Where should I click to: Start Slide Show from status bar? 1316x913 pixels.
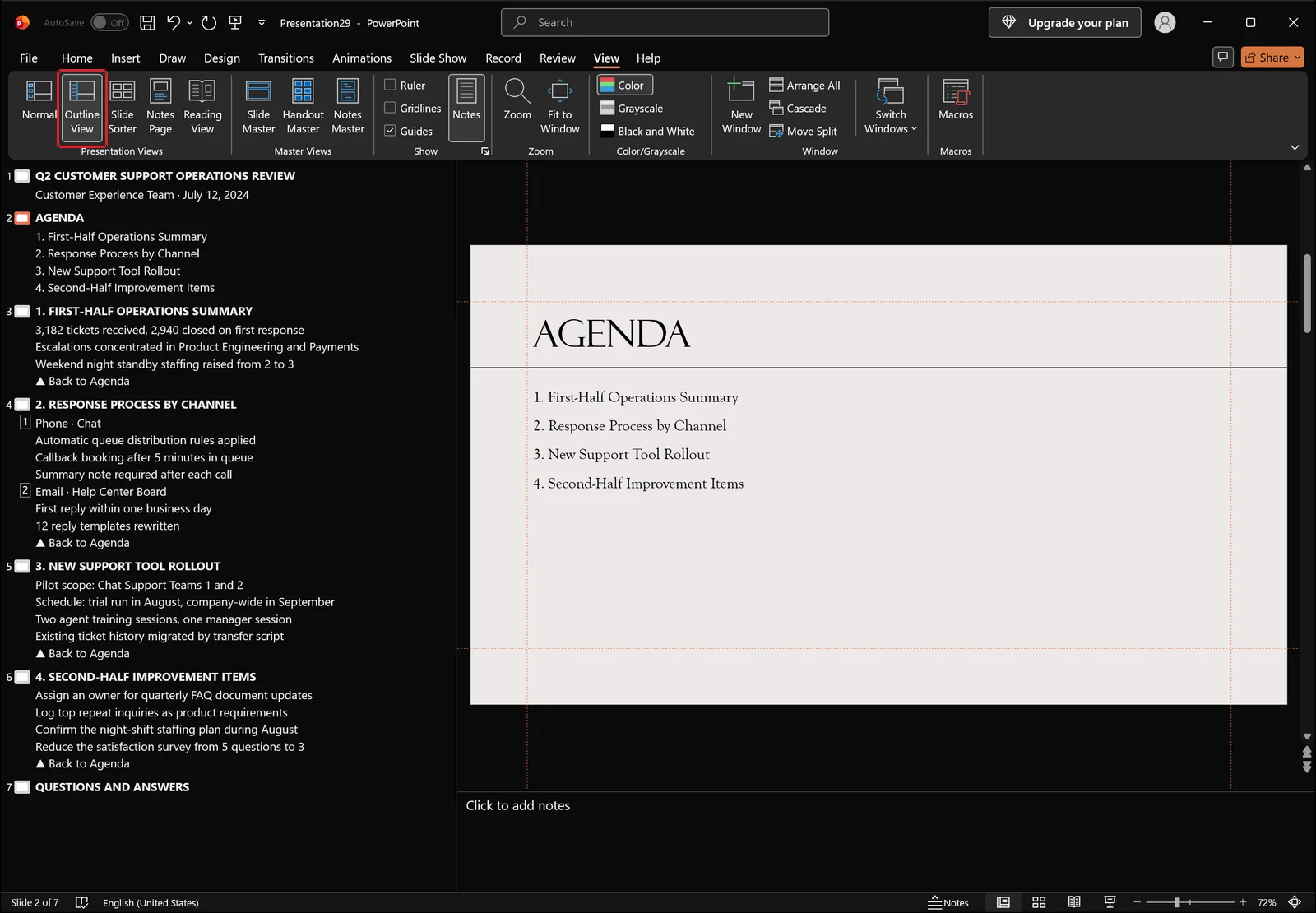click(1110, 902)
